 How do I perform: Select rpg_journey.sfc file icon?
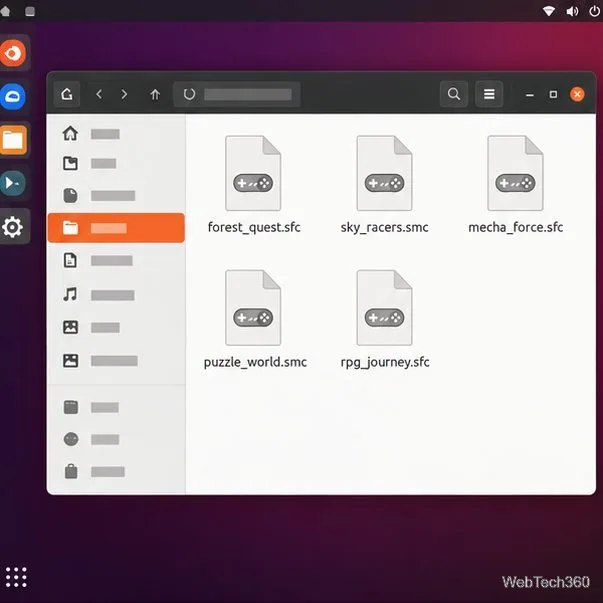click(384, 308)
